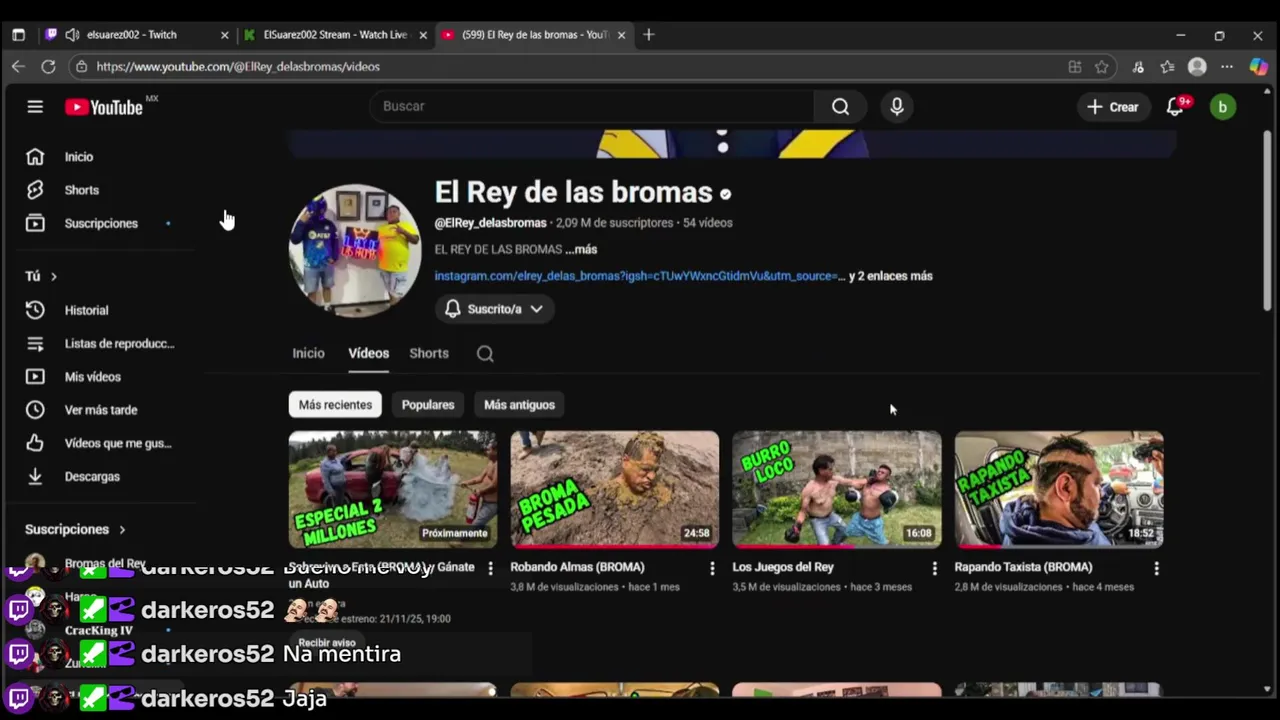Open the Suscrito/a subscription dropdown
Screen dimensions: 1280x720
pyautogui.click(x=495, y=309)
